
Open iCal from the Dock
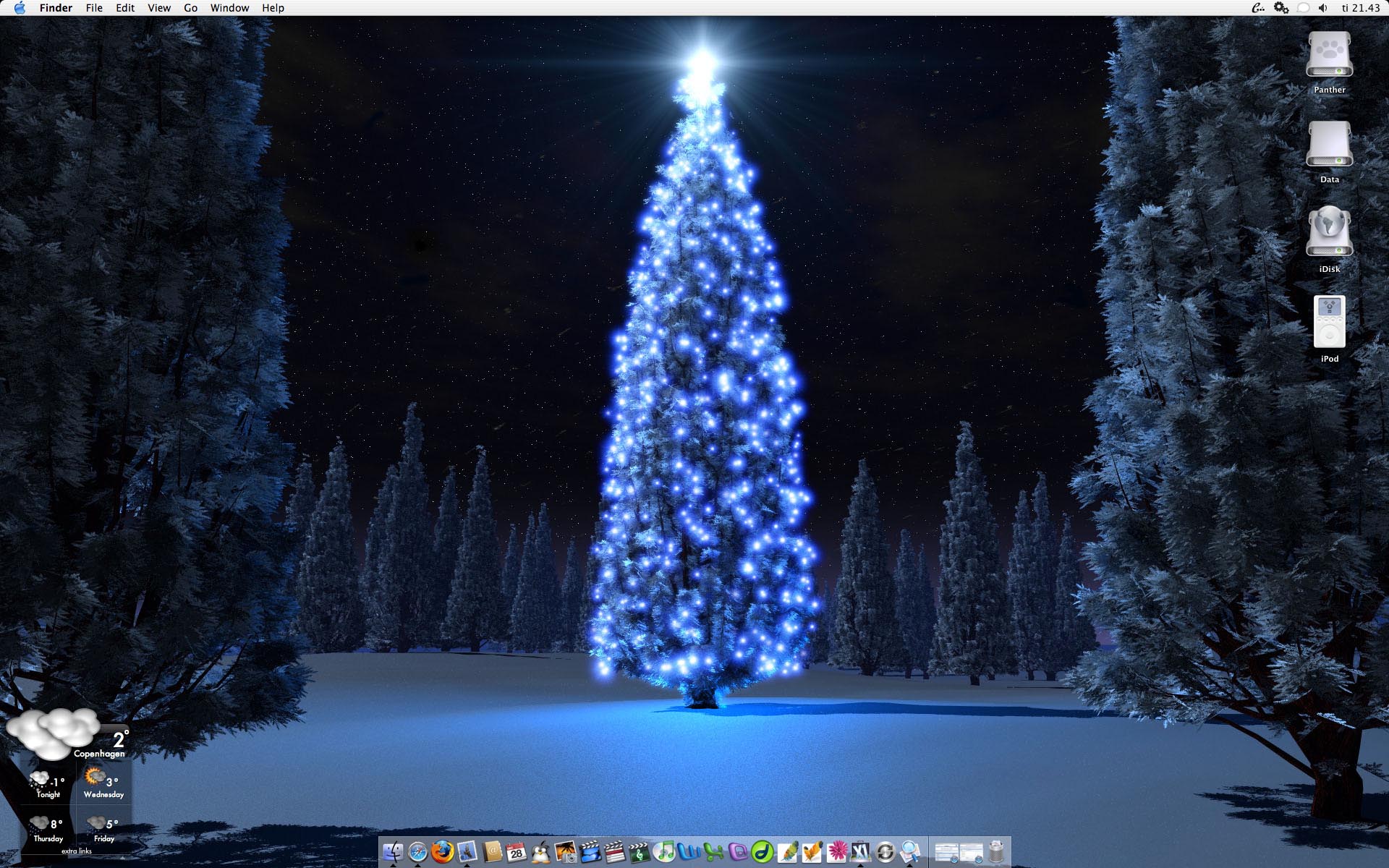[516, 851]
